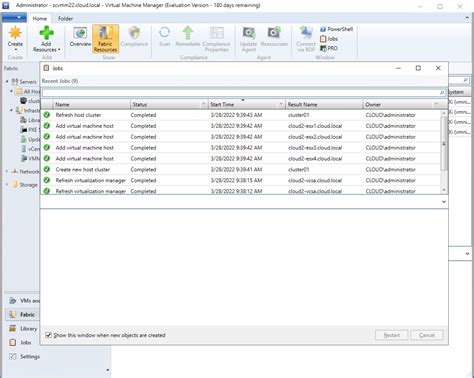Open the Settings workspace
This screenshot has width=474, height=378.
point(24,356)
